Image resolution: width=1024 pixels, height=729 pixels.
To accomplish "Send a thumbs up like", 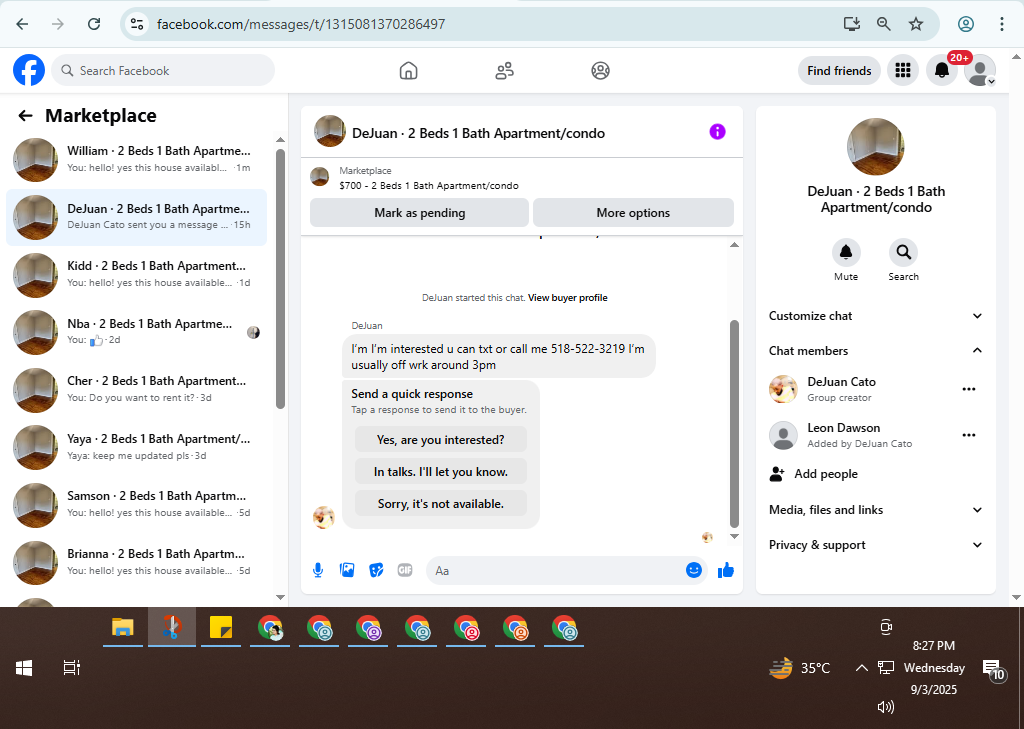I will pos(726,570).
